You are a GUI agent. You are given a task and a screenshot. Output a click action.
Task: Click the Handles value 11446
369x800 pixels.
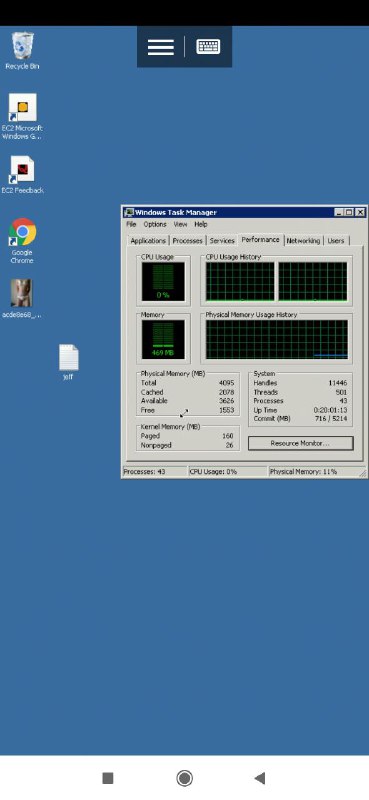[x=338, y=383]
